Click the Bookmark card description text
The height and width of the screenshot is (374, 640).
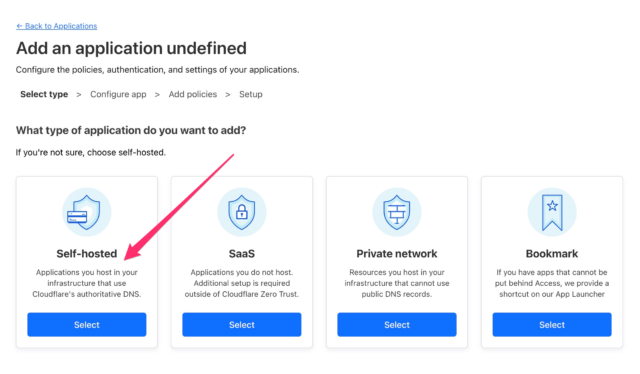552,283
